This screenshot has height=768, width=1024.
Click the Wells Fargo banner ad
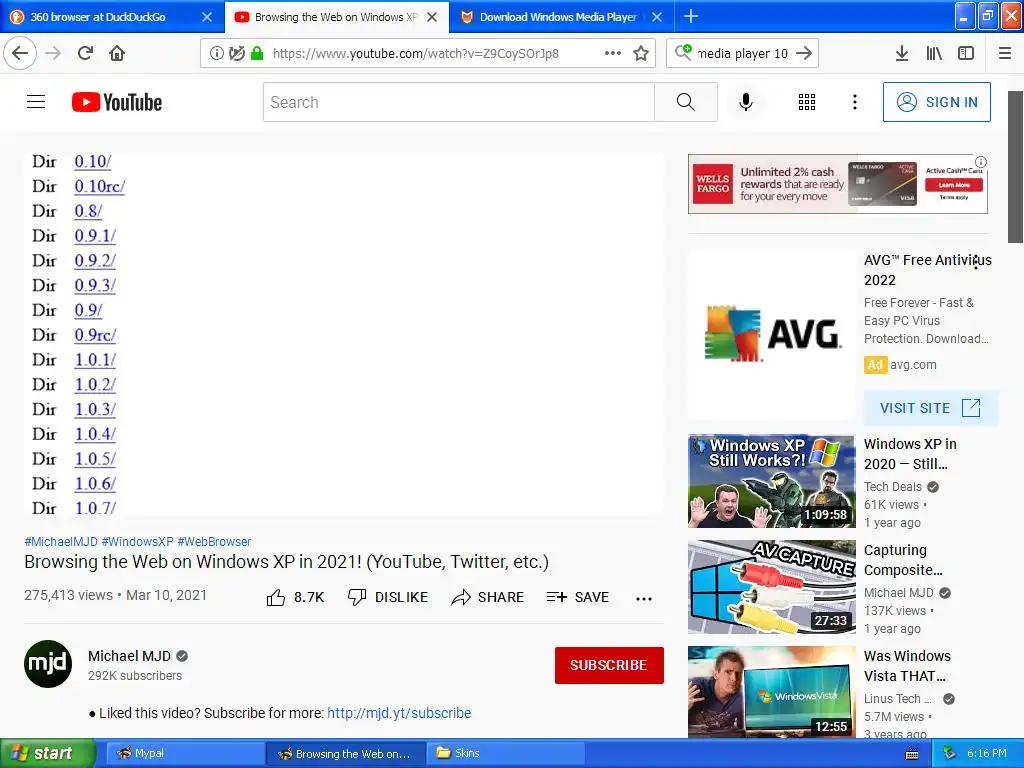(x=837, y=184)
